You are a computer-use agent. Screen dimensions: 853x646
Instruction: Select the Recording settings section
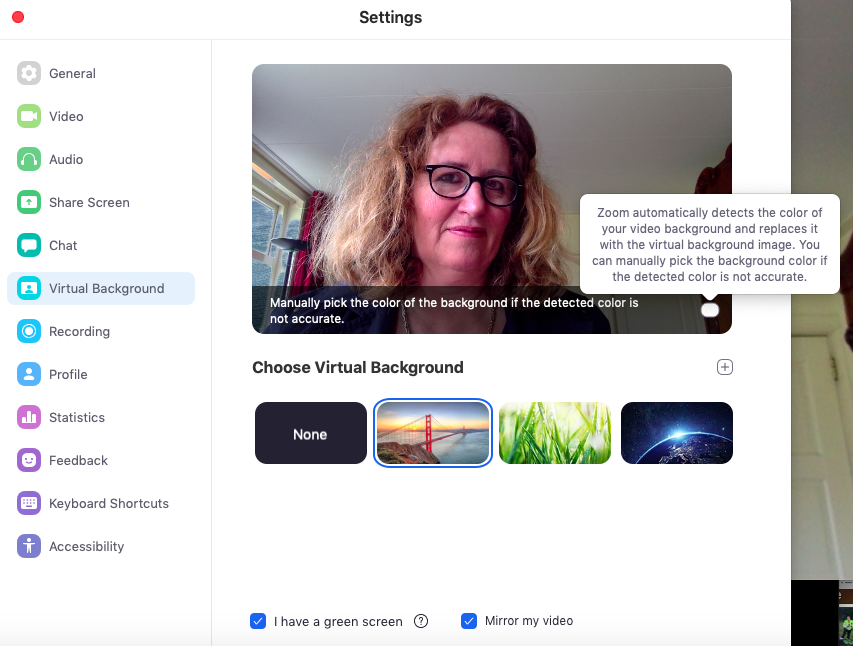pyautogui.click(x=79, y=331)
